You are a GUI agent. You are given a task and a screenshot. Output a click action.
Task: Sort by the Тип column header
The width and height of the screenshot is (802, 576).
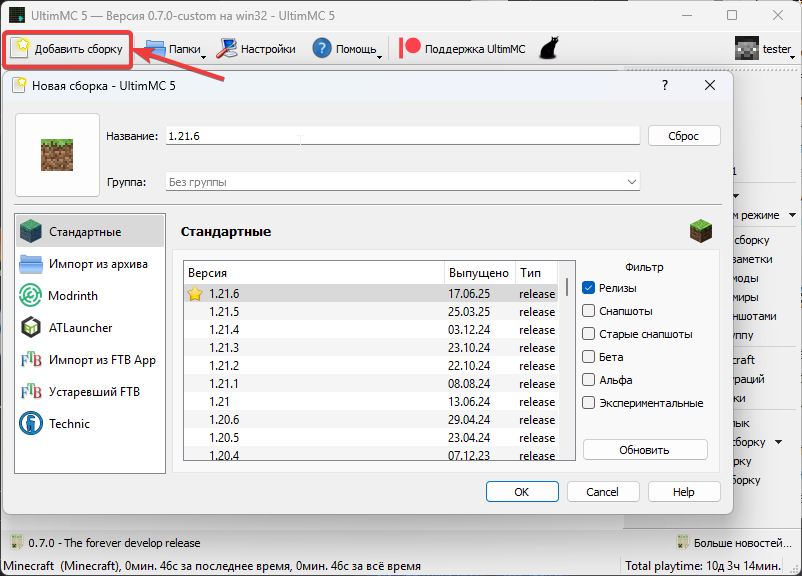[536, 273]
